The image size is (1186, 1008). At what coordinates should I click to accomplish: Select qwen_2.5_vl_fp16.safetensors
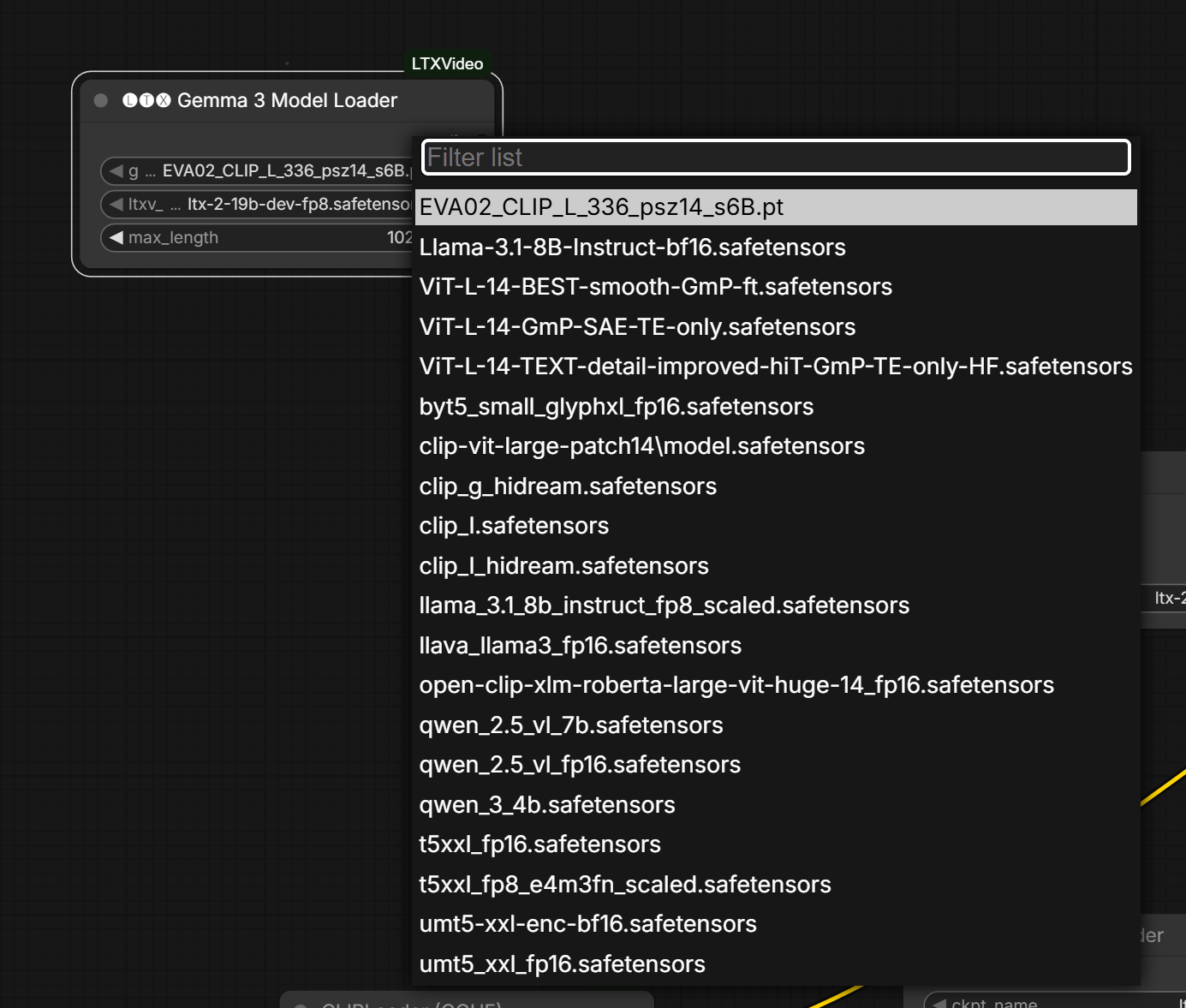[776, 765]
